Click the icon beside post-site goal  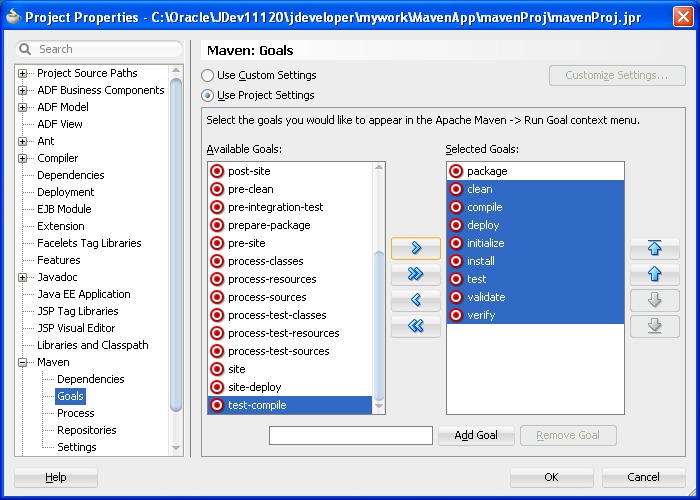click(x=217, y=171)
